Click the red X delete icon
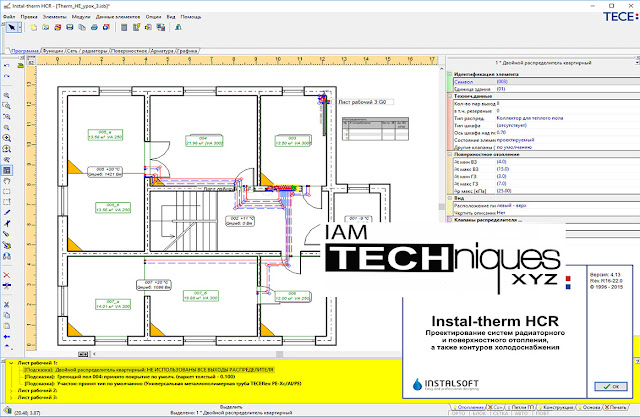 coord(7,275)
